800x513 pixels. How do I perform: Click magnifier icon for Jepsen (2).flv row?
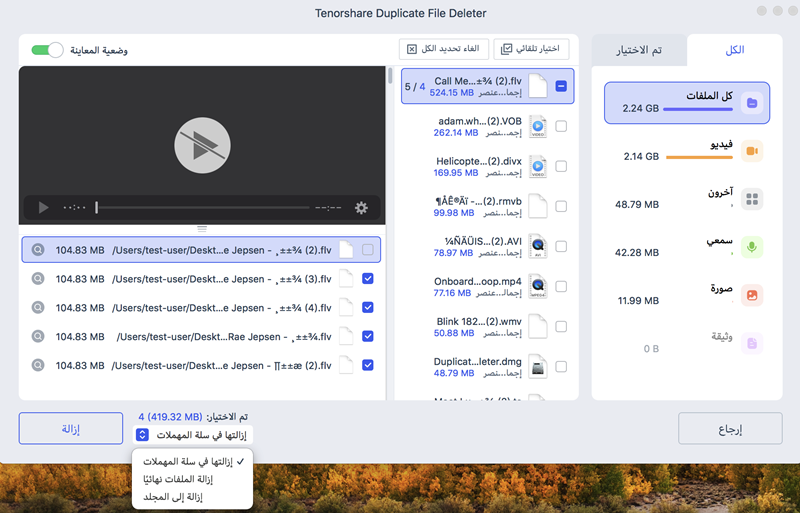click(38, 250)
